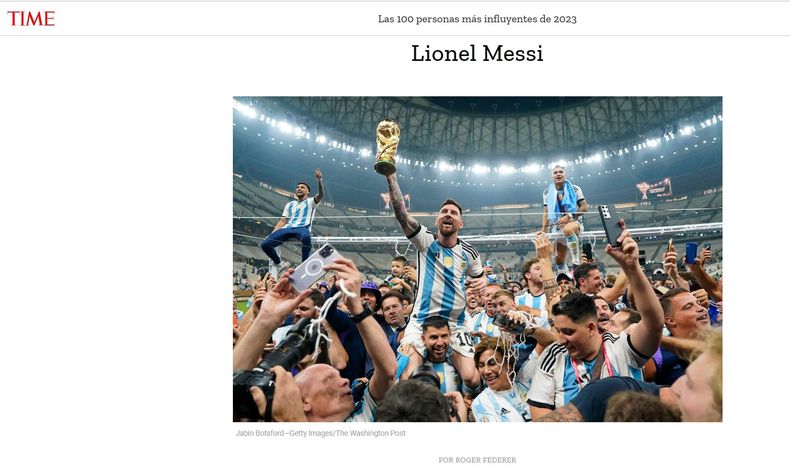Click the stadium scoreboard screen at right

pyautogui.click(x=654, y=189)
